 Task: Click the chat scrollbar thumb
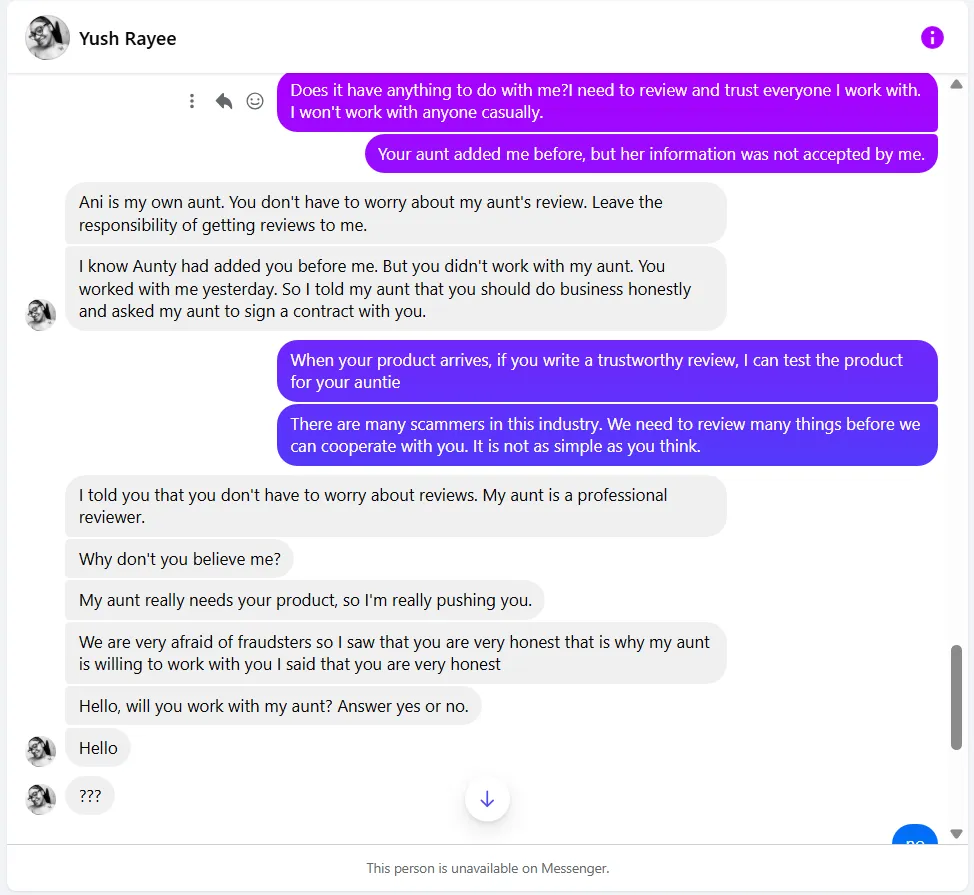point(956,696)
